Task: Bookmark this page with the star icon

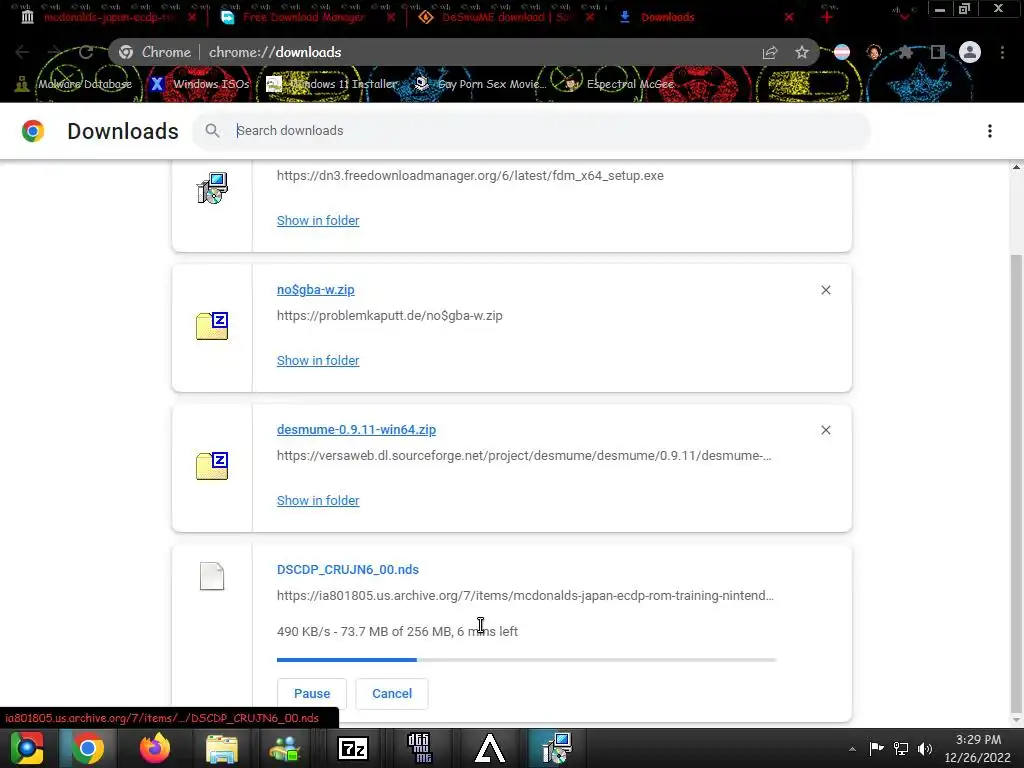Action: (x=802, y=52)
